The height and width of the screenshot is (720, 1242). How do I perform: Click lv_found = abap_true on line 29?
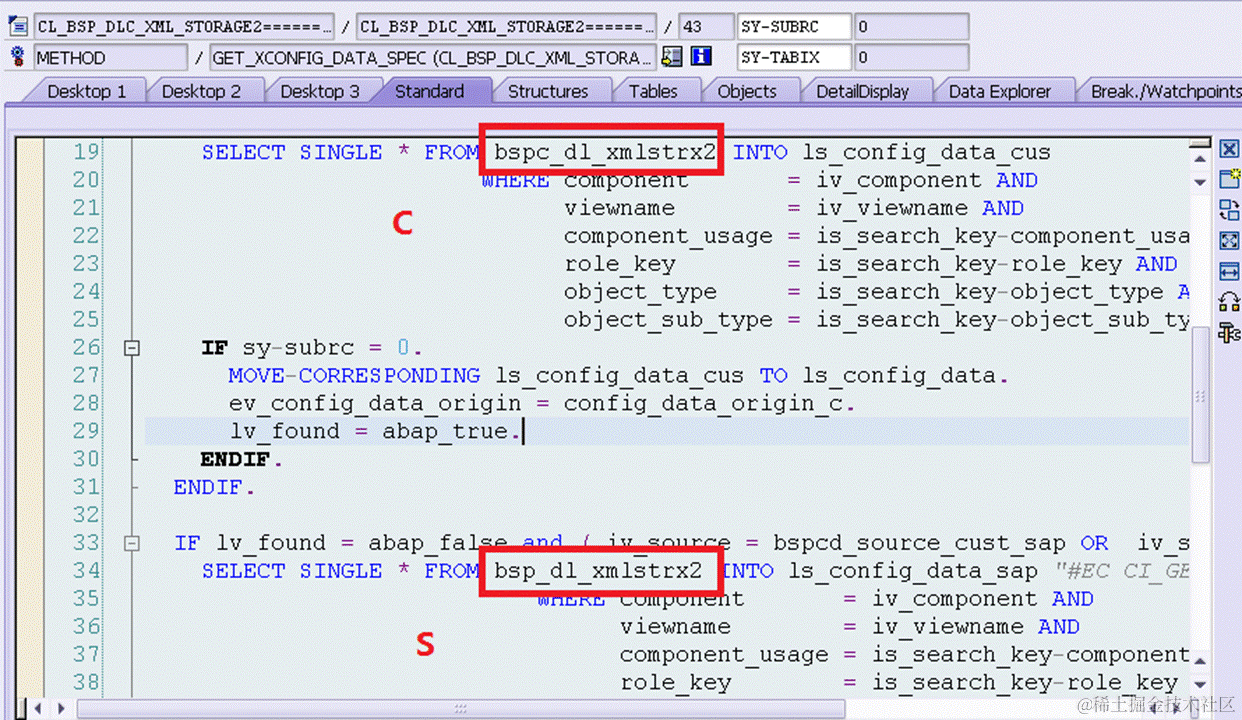pyautogui.click(x=375, y=431)
